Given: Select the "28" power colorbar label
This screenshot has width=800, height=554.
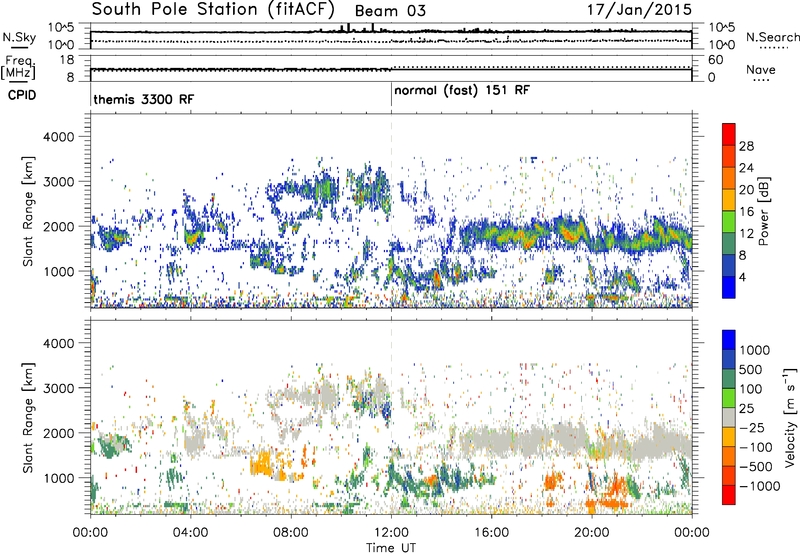Looking at the screenshot, I should tap(746, 146).
